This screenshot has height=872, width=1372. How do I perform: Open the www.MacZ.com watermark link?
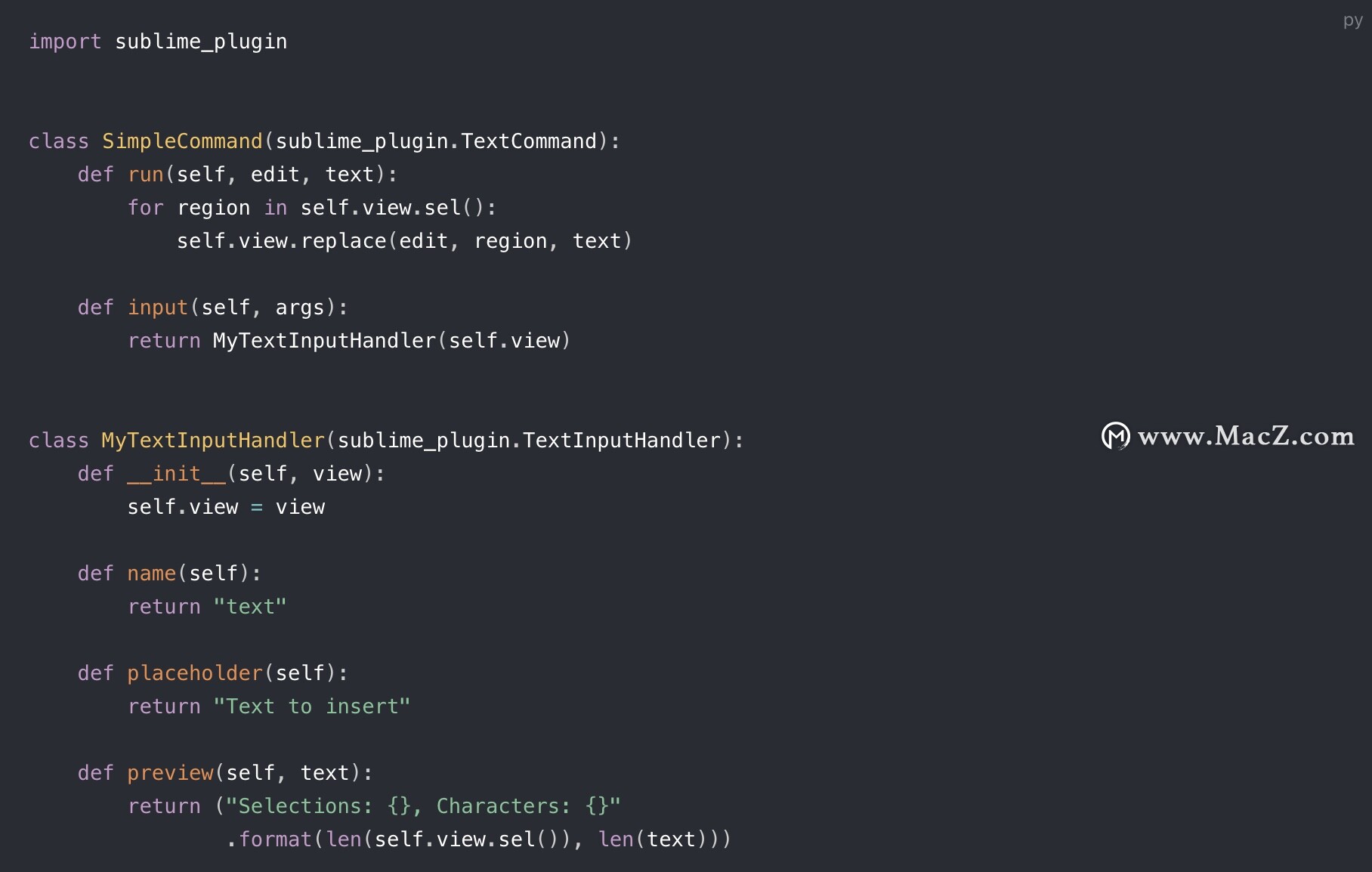1246,436
